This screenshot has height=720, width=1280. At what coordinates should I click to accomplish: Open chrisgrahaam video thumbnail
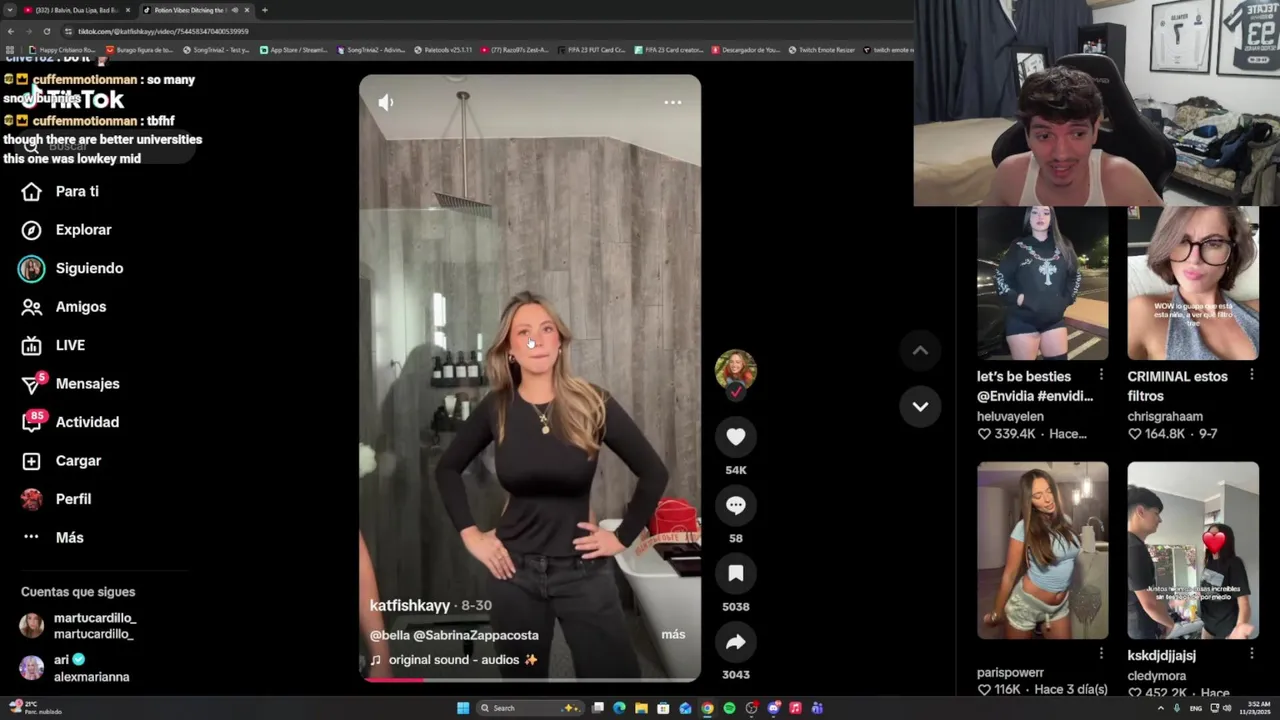click(1193, 283)
